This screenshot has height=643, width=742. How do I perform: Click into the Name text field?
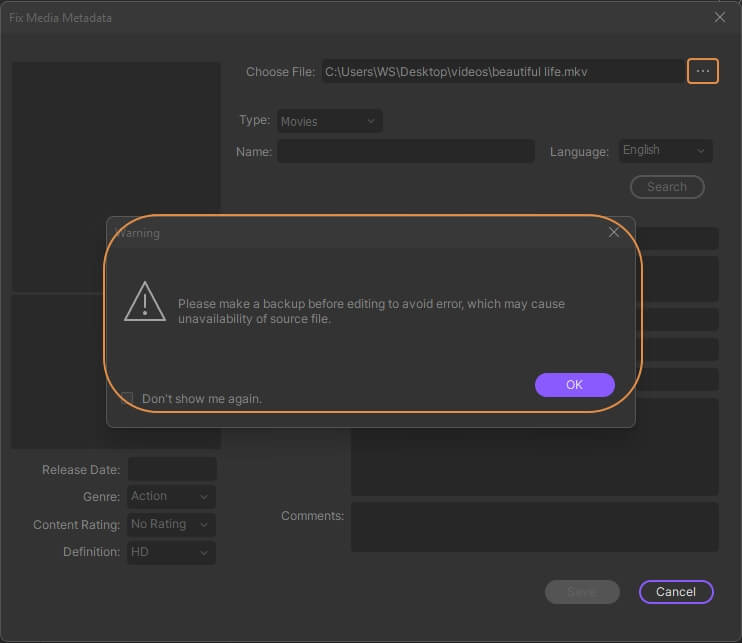(x=406, y=151)
